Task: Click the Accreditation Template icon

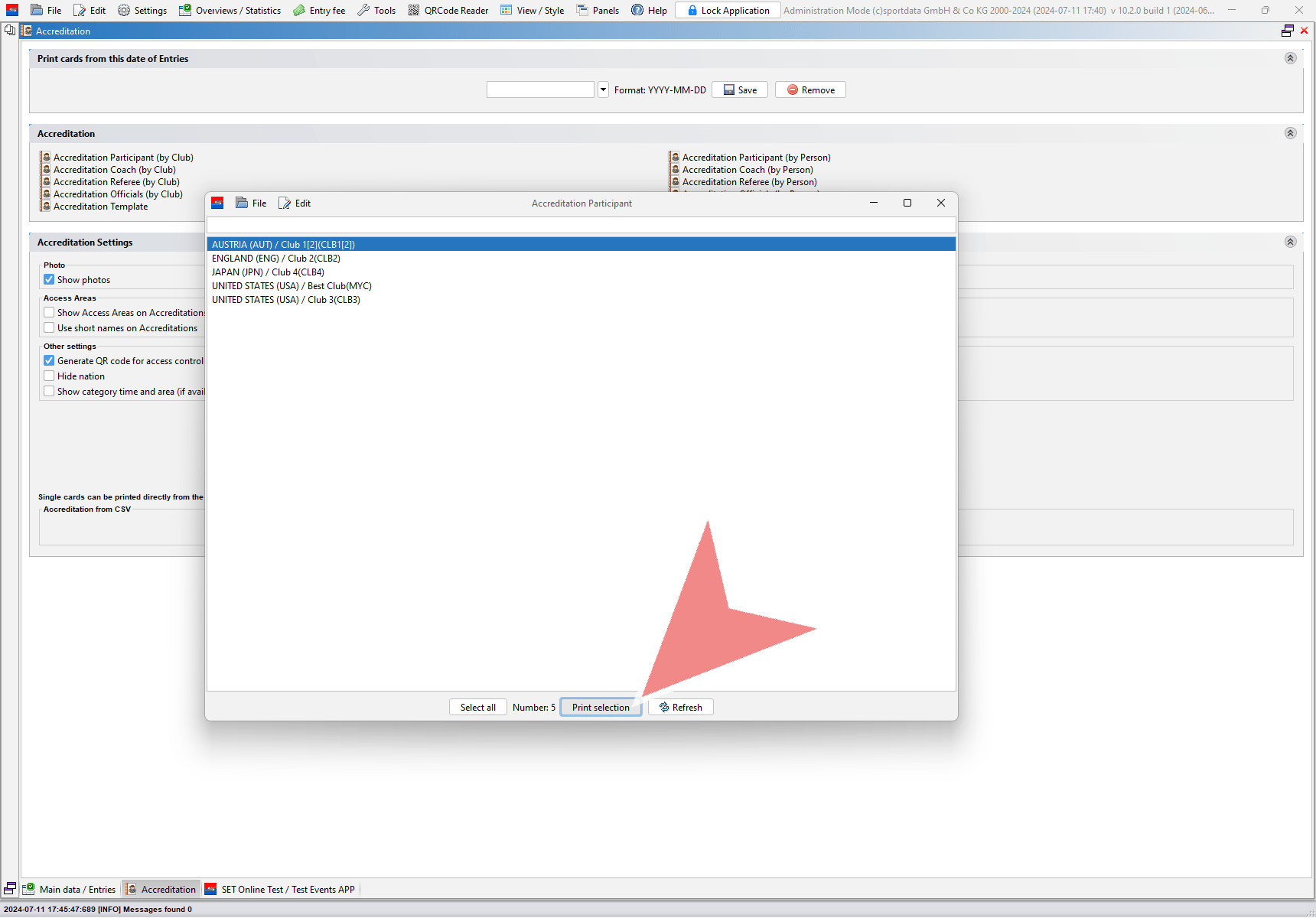Action: tap(47, 207)
